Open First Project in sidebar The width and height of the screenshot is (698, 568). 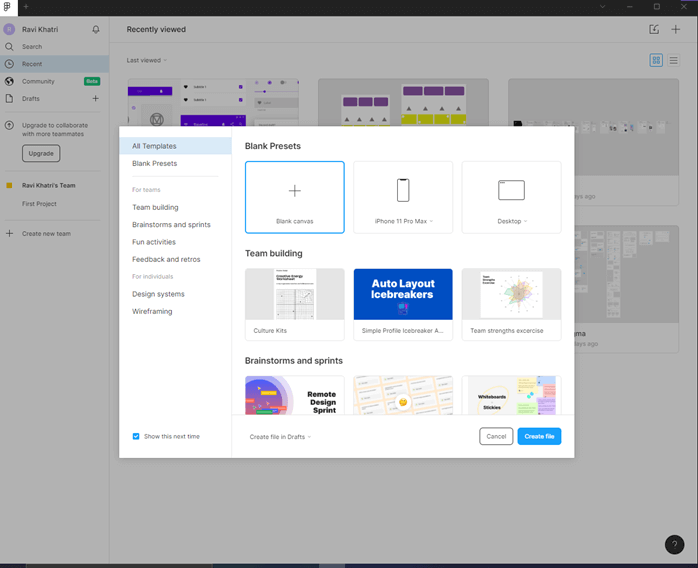39,204
